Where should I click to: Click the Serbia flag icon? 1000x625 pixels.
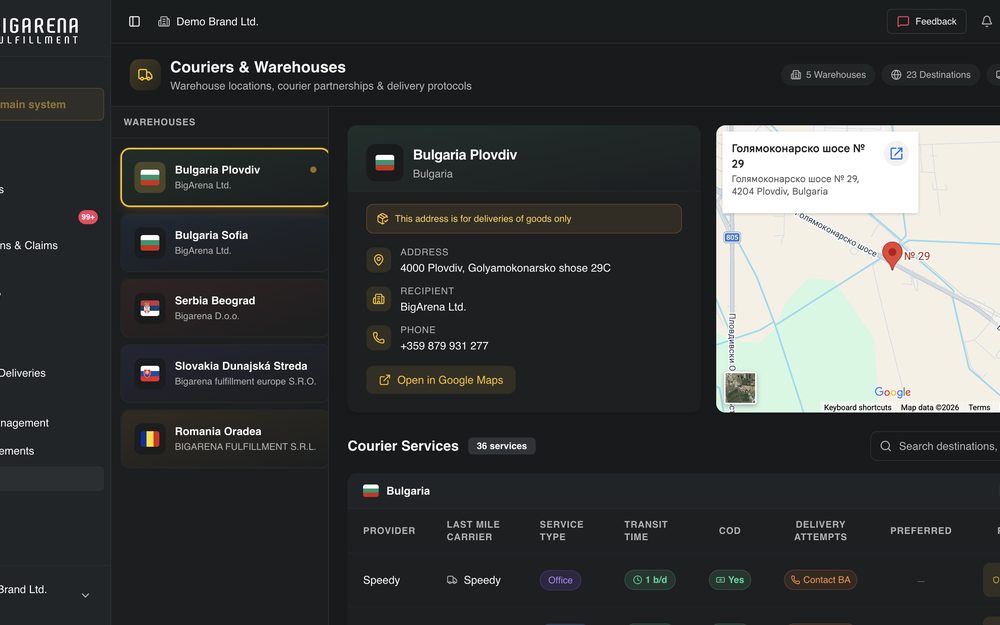150,308
